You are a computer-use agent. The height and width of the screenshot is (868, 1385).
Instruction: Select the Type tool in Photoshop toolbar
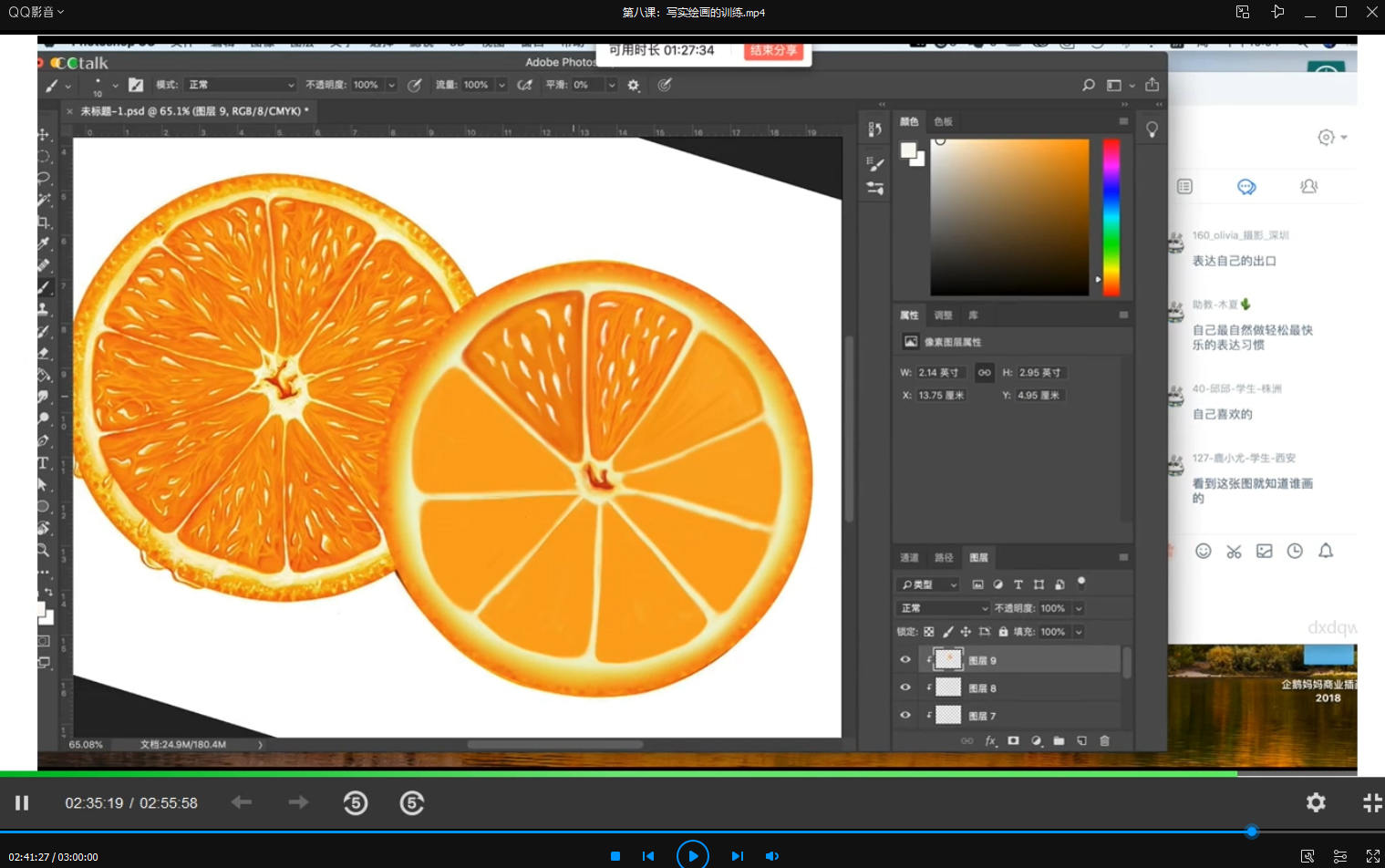coord(43,462)
